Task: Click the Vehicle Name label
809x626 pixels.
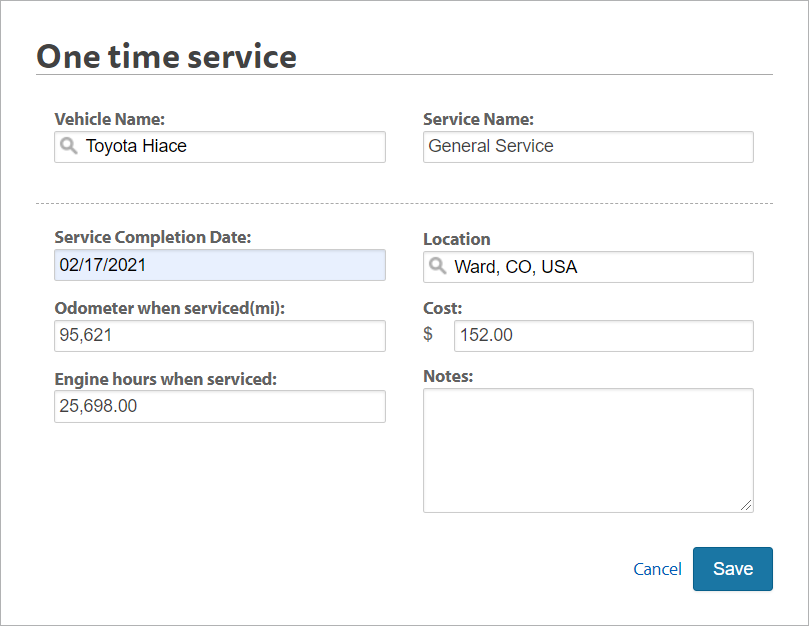Action: pos(109,118)
